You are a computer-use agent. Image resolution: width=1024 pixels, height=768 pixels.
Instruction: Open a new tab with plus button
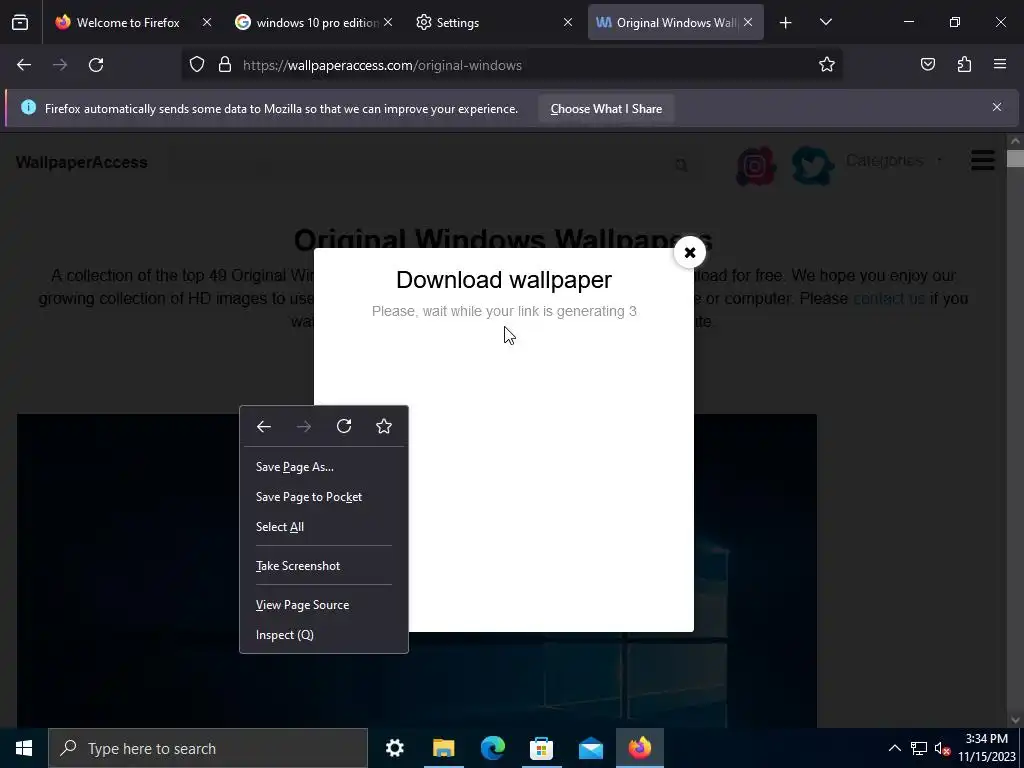tap(786, 23)
